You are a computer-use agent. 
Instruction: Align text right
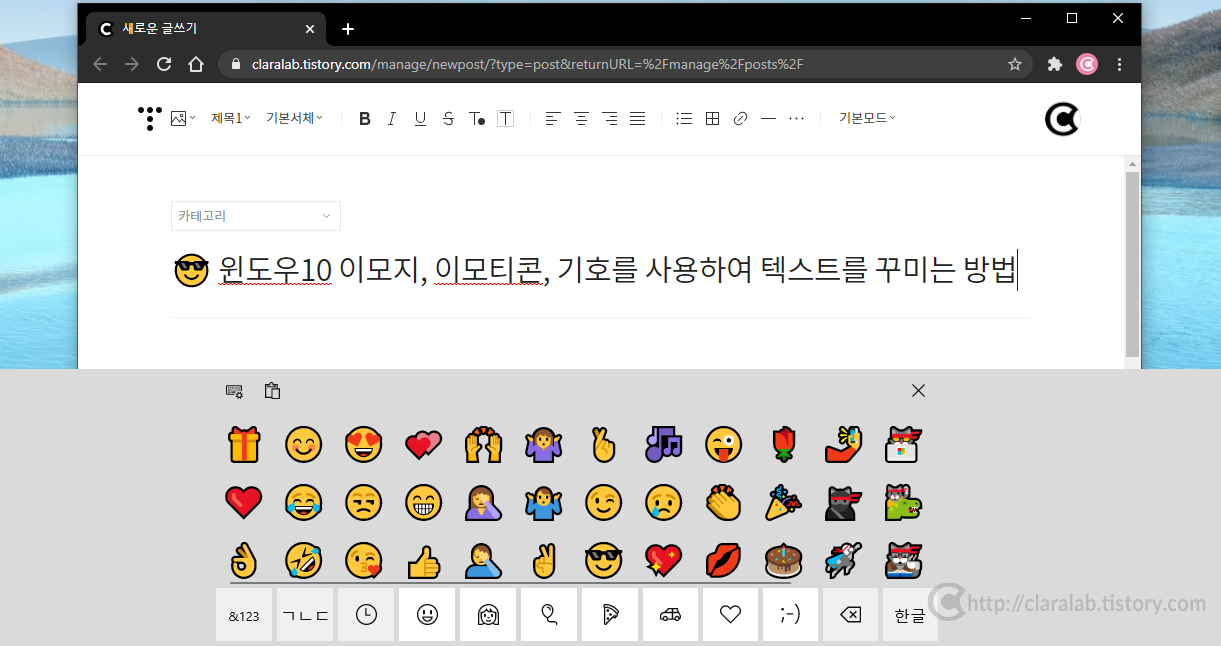(610, 119)
